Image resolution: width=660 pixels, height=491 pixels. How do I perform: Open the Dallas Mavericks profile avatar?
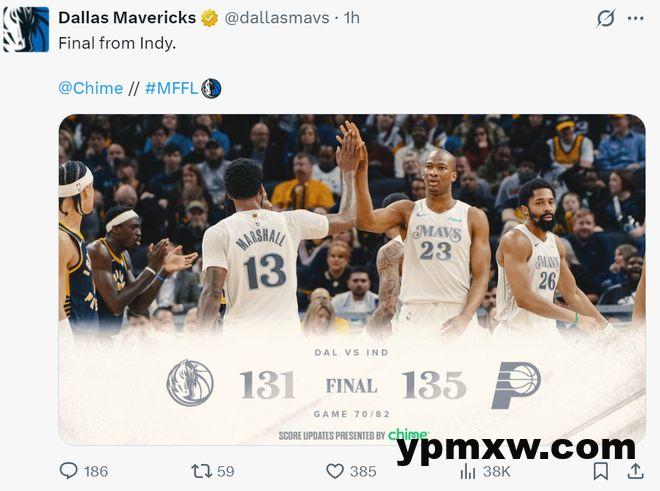click(x=26, y=29)
